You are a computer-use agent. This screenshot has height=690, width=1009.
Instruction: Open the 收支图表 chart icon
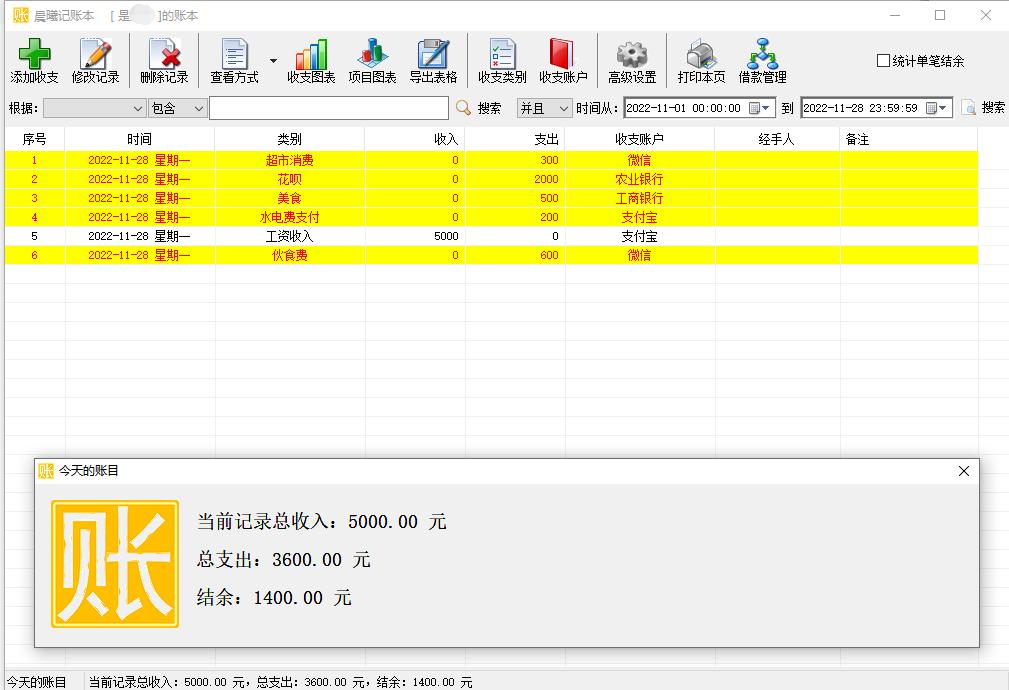(x=310, y=60)
